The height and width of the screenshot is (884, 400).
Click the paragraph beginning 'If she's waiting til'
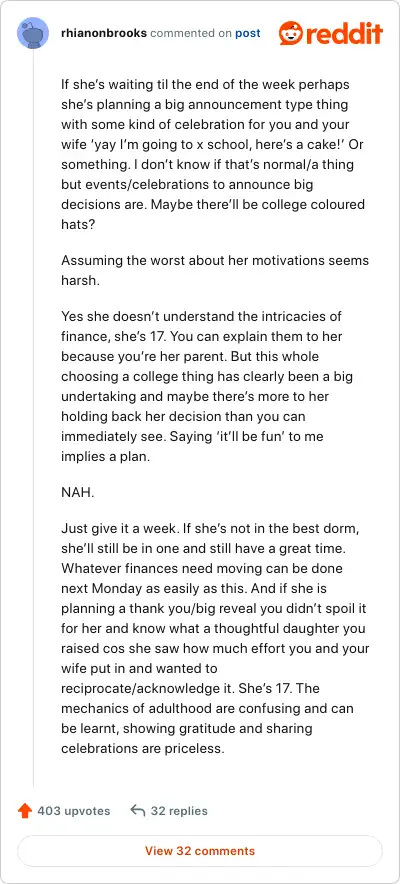pyautogui.click(x=215, y=154)
